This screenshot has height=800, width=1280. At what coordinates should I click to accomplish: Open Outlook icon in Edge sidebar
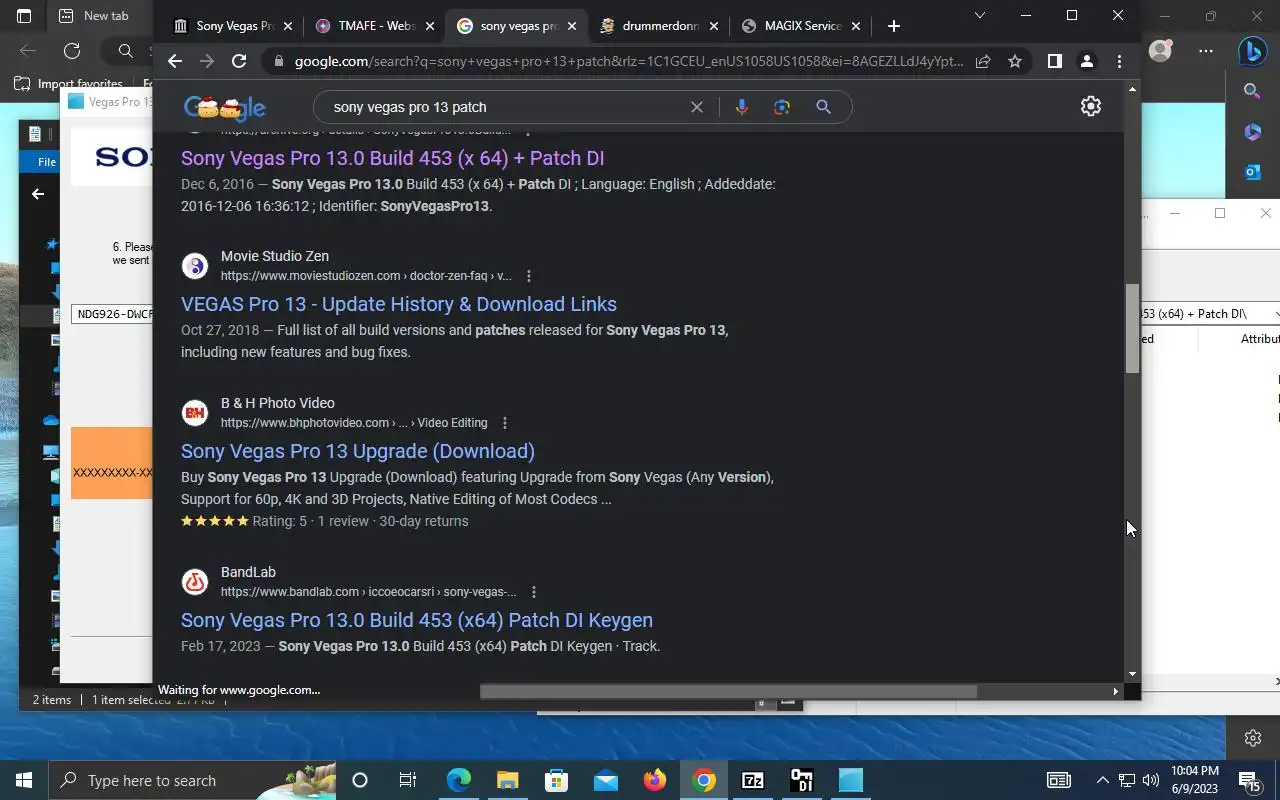pyautogui.click(x=1252, y=172)
